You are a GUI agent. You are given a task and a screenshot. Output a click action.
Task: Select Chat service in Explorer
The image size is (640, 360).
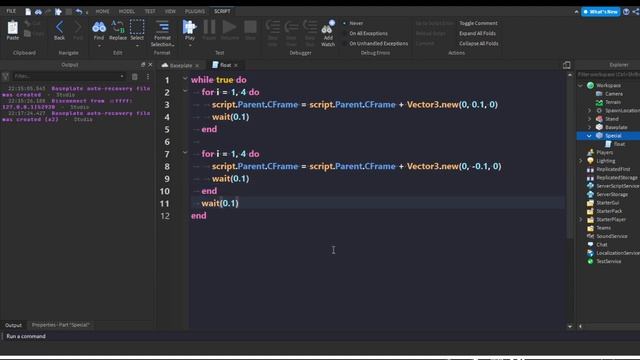coord(602,244)
